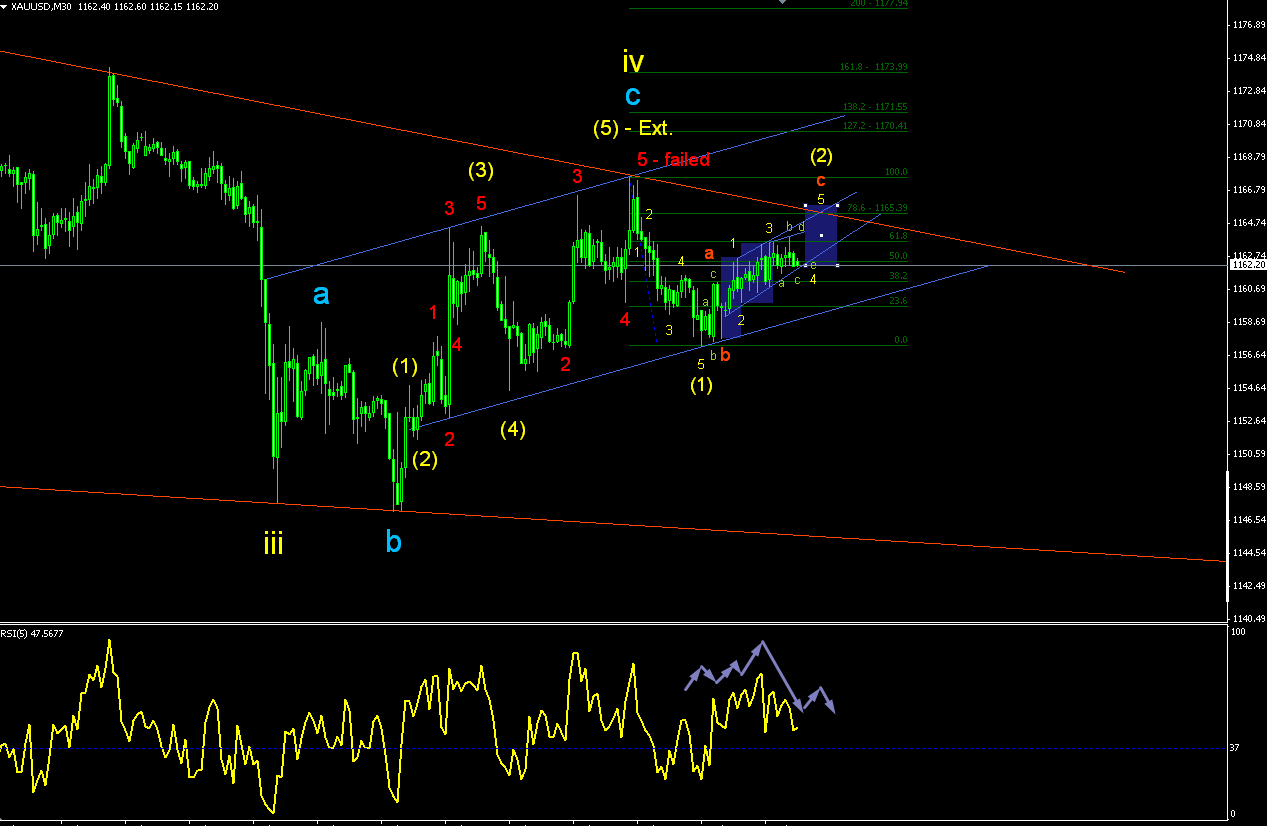Select the yellow 'iv' wave label

click(633, 62)
